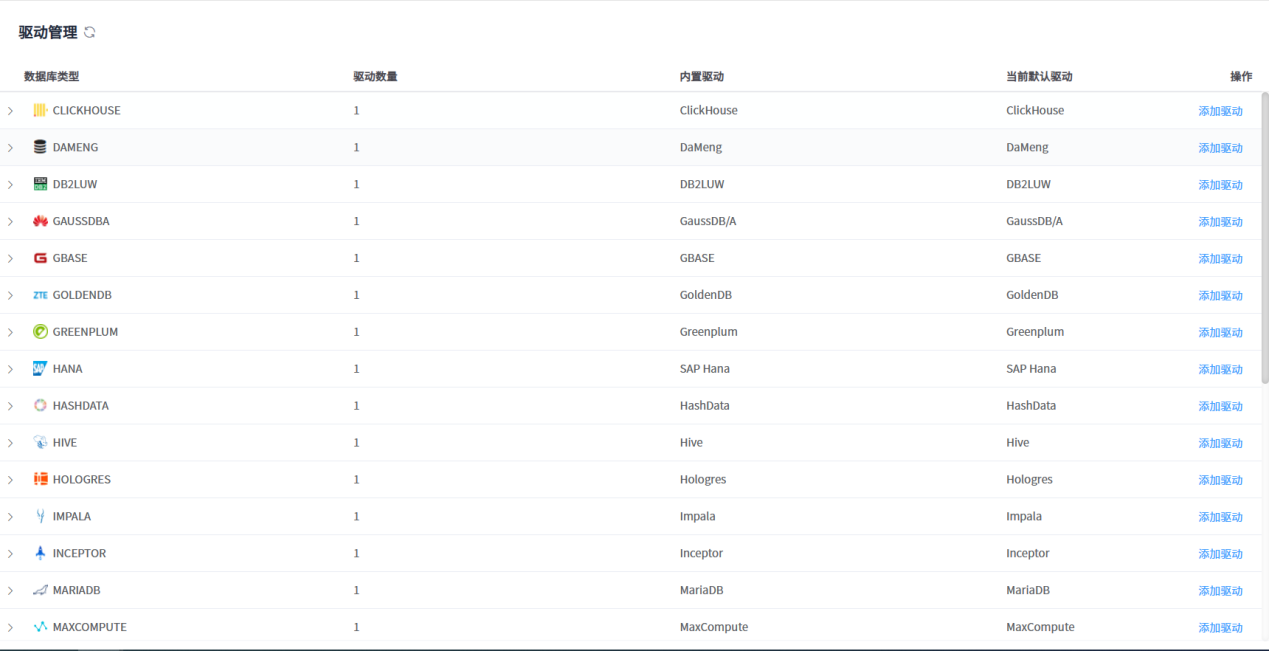The image size is (1269, 651).
Task: Expand the MARIADB row details
Action: pyautogui.click(x=11, y=591)
